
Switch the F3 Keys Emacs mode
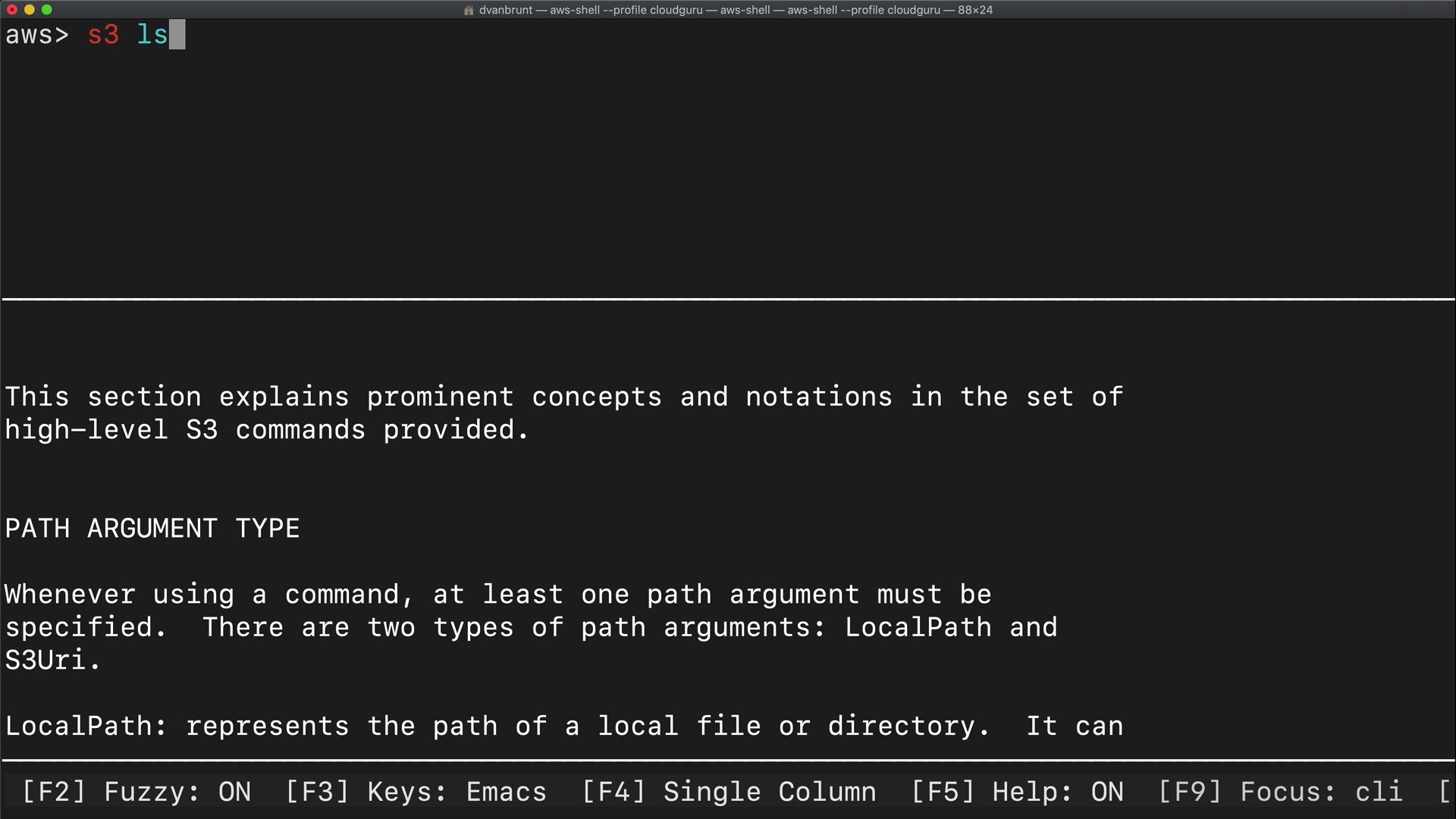(x=416, y=792)
